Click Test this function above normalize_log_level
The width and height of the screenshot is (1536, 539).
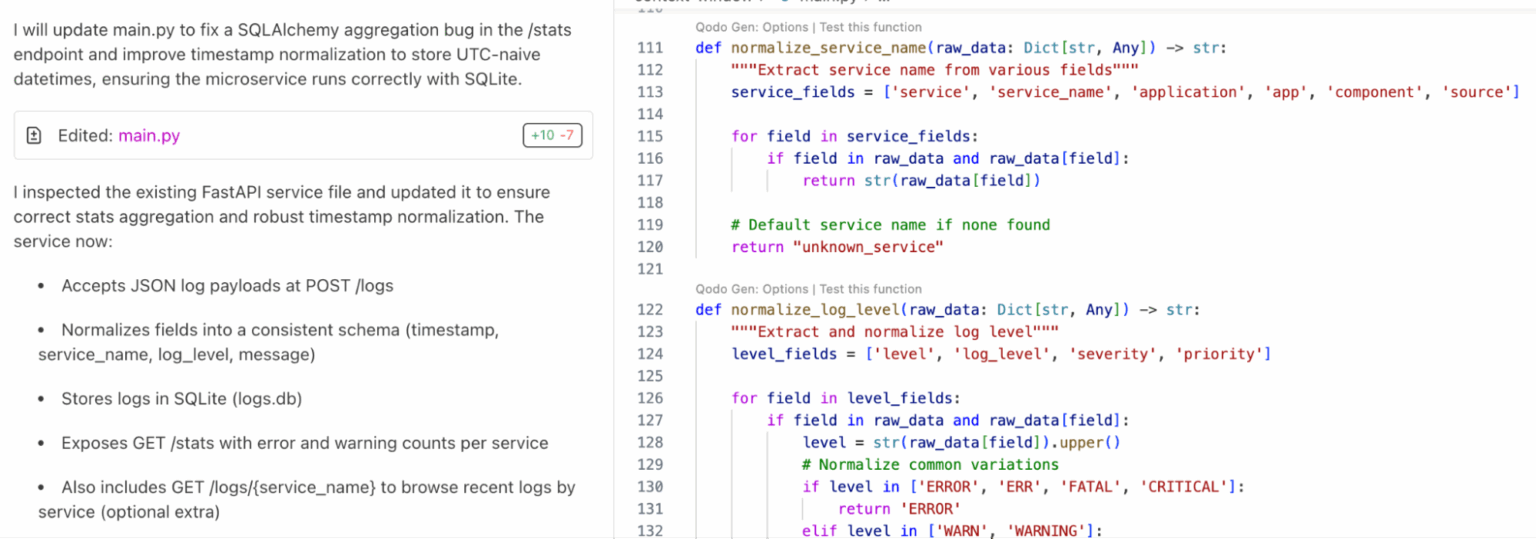[870, 289]
